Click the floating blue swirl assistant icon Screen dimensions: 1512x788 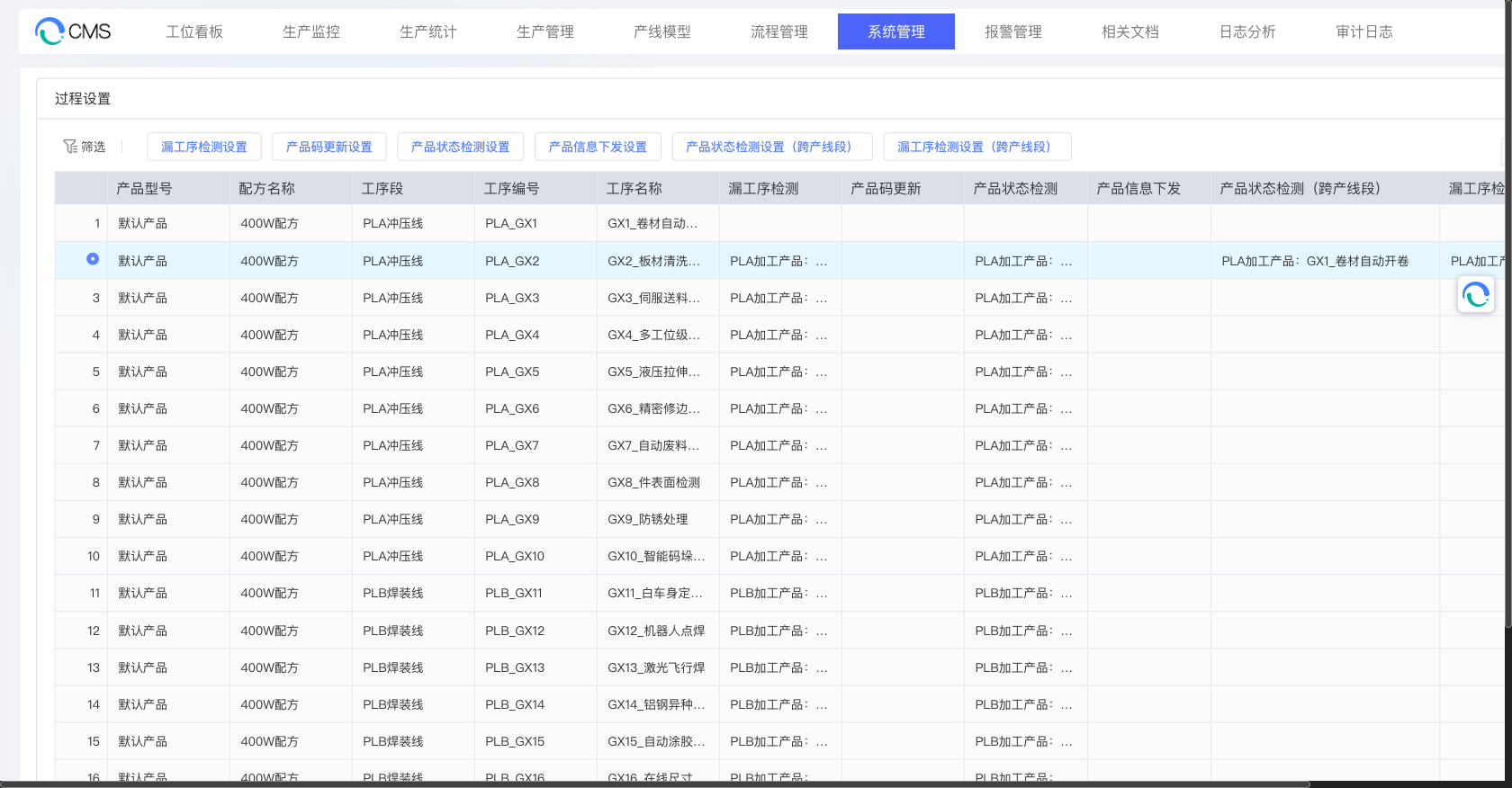[1475, 294]
